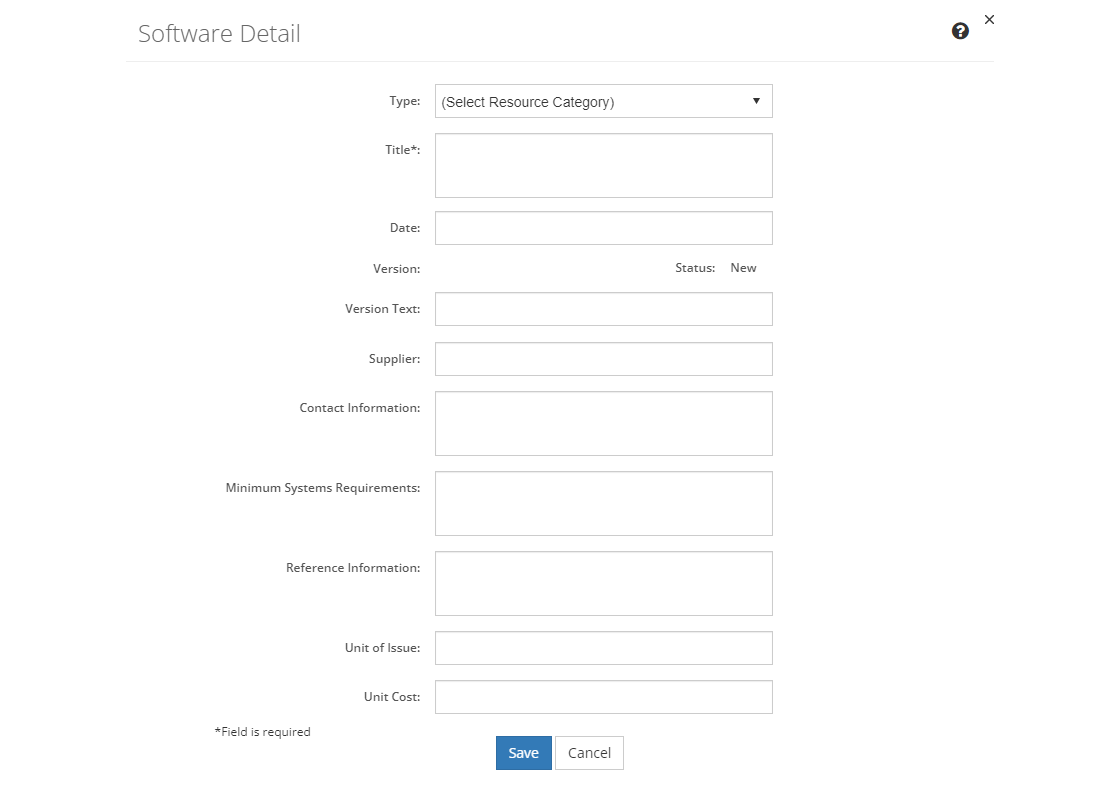Image resolution: width=1120 pixels, height=793 pixels.
Task: Click the Contact Information text area
Action: pyautogui.click(x=604, y=424)
